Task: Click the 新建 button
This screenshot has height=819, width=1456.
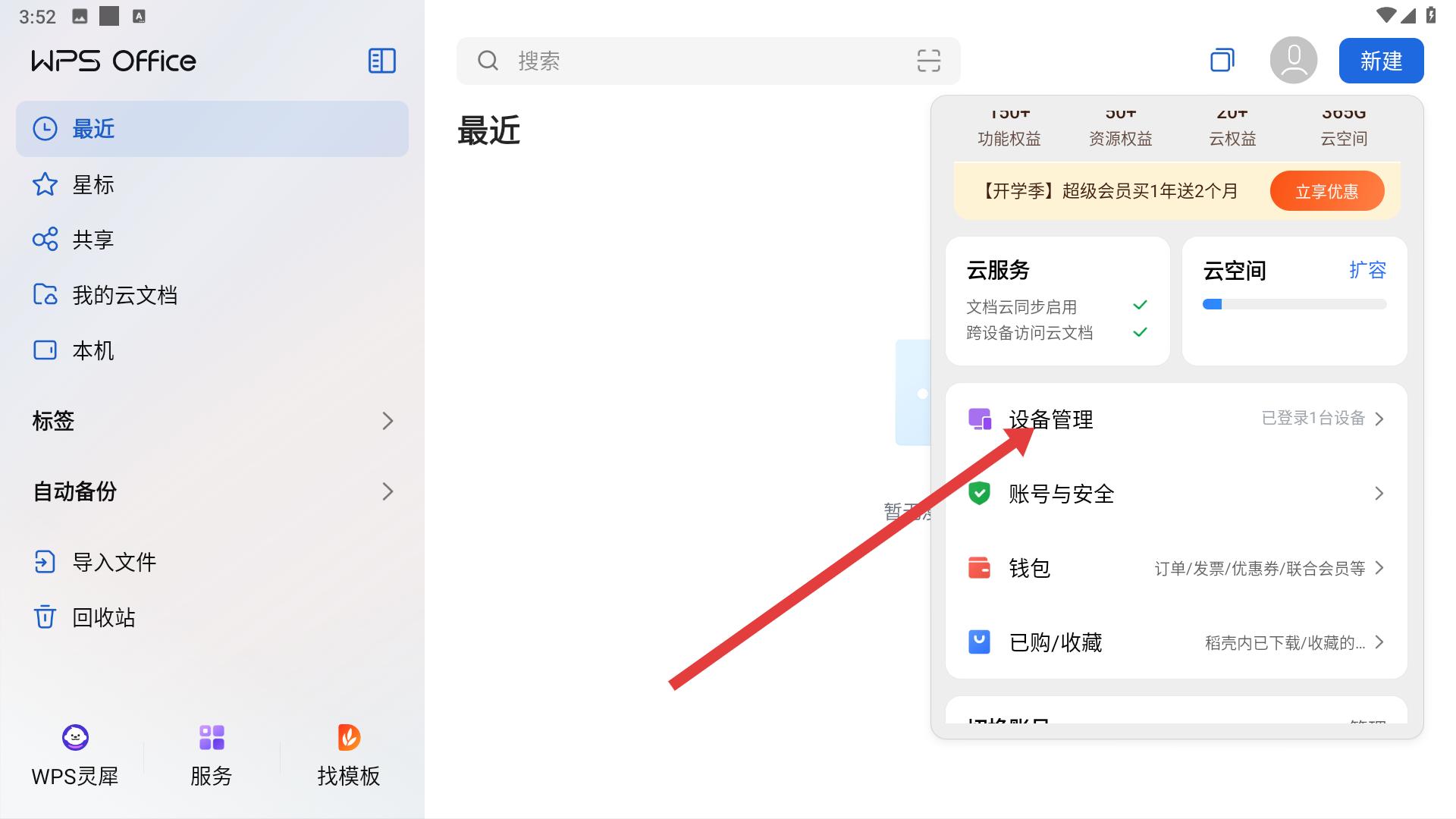Action: coord(1381,61)
